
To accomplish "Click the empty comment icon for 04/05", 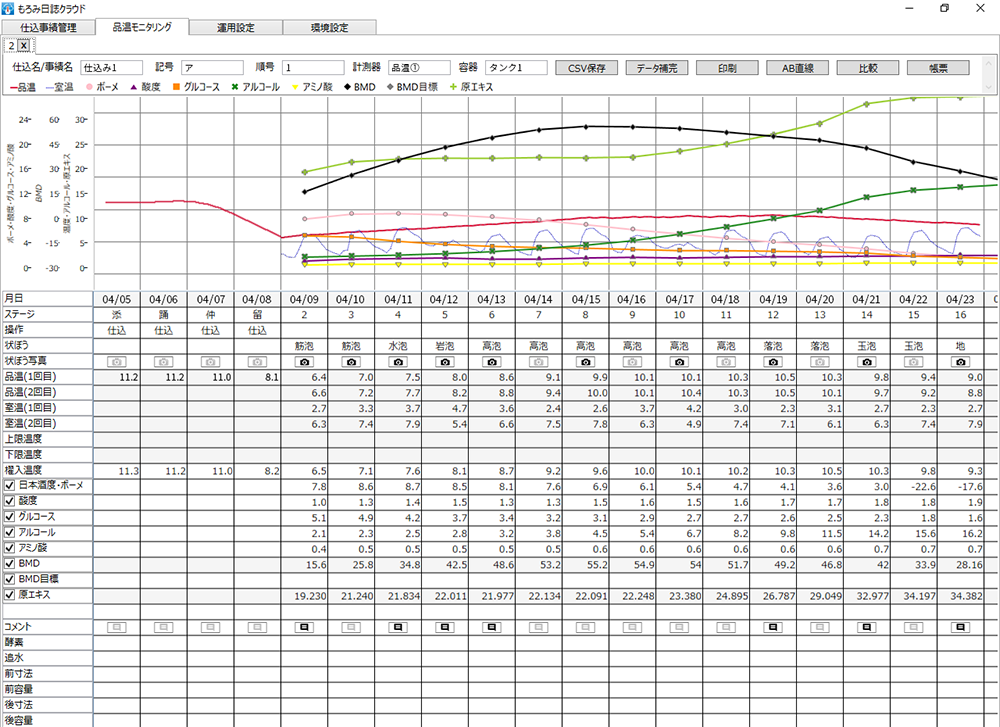I will [117, 628].
